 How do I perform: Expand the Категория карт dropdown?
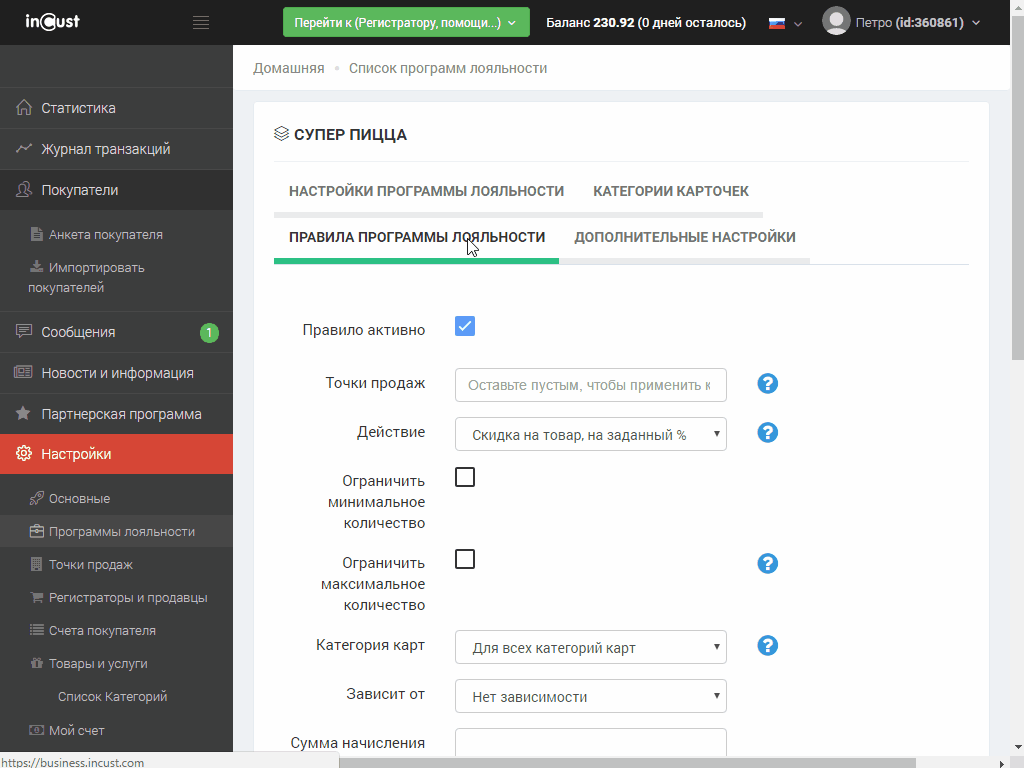pos(590,647)
